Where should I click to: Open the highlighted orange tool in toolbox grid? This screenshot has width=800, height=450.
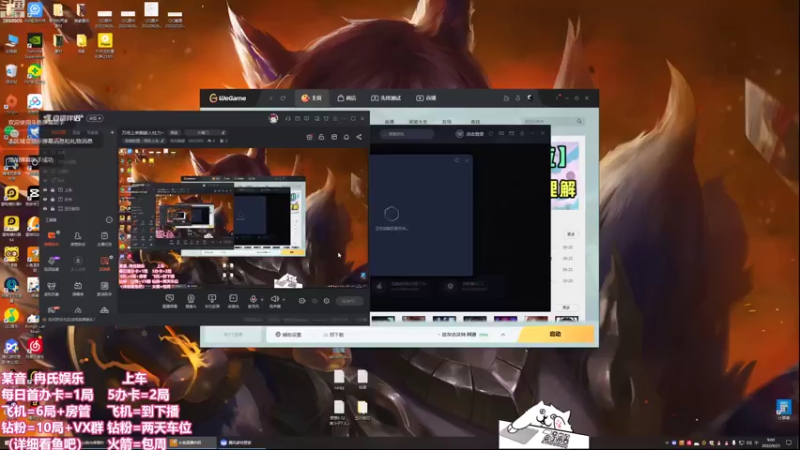coord(52,238)
